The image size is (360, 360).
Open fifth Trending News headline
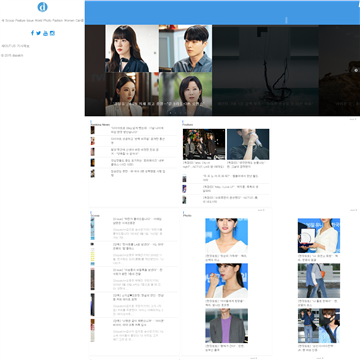tap(137, 173)
